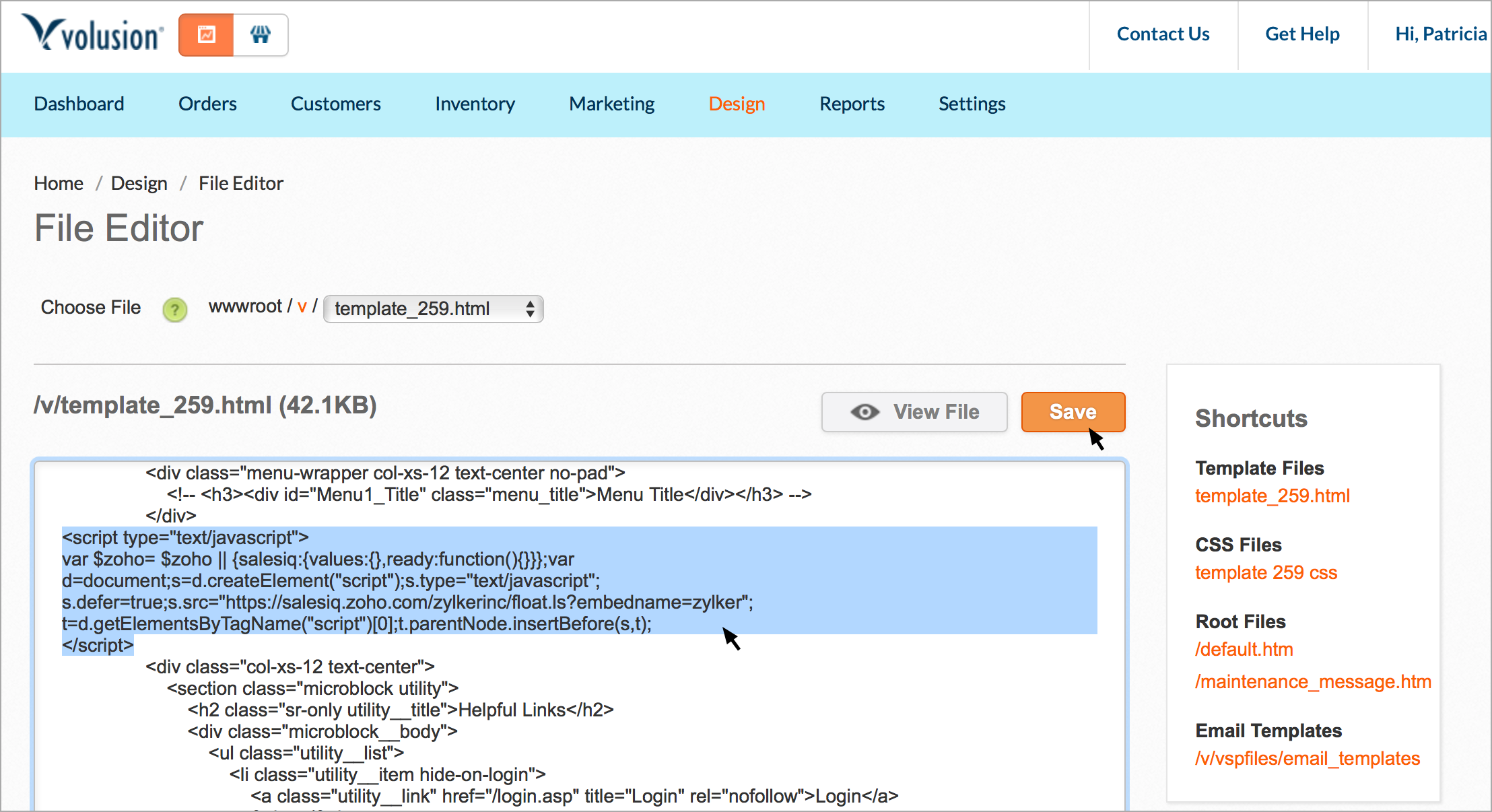1492x812 pixels.
Task: Switch to the orange admin dashboard icon
Action: (x=206, y=34)
